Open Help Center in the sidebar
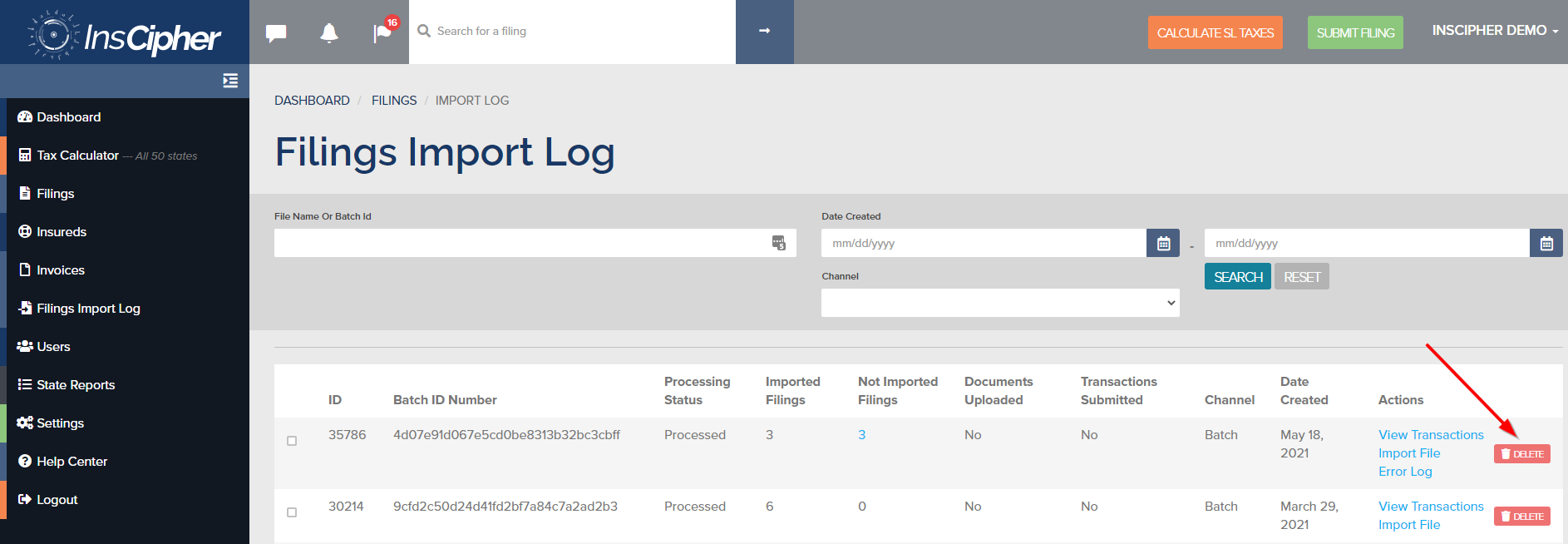1568x544 pixels. tap(63, 462)
